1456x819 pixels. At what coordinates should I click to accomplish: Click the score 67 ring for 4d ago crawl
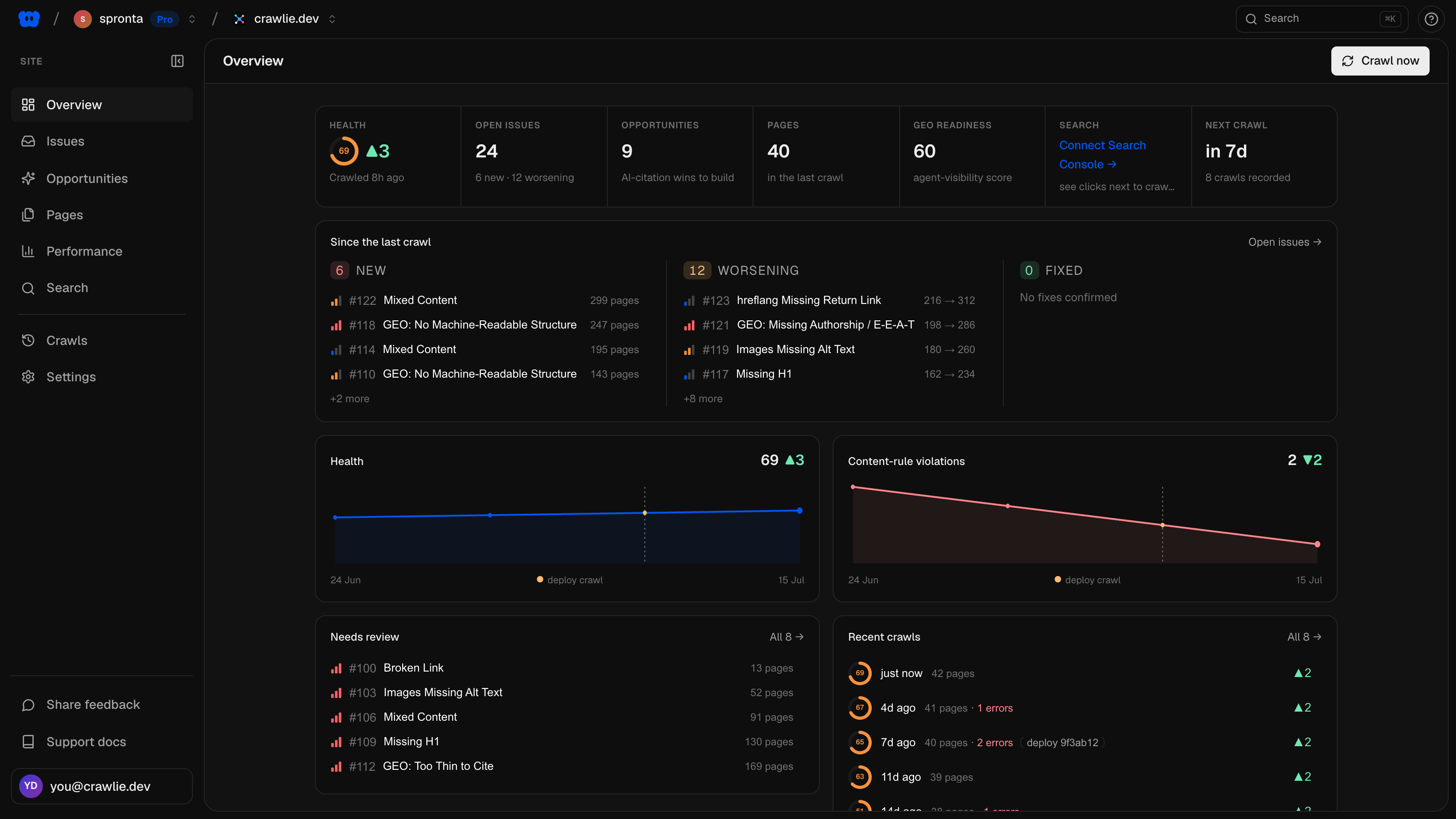[859, 708]
